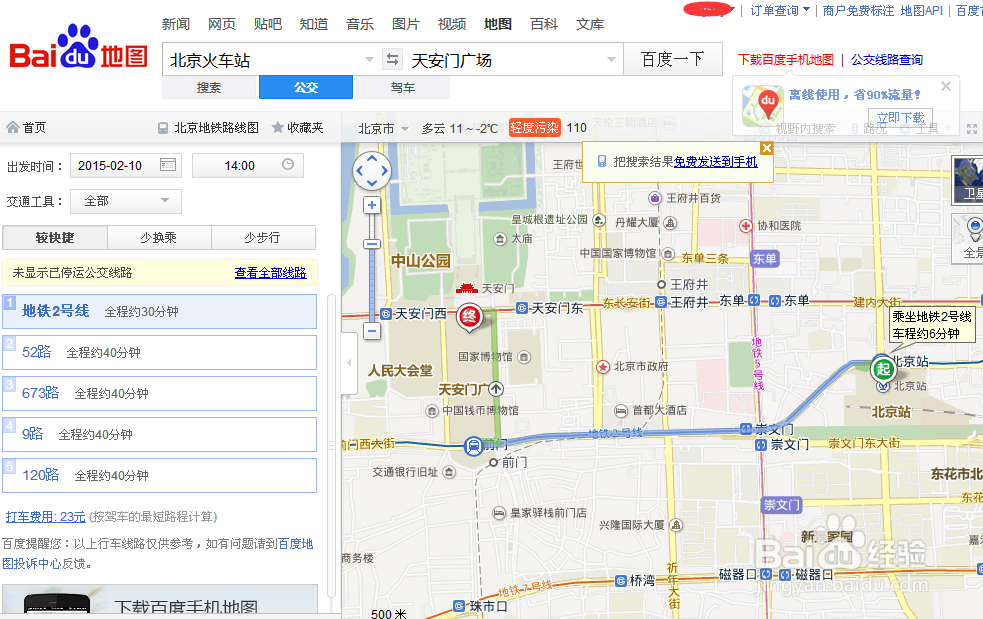Expand route 3 673路 details
Screen dimensions: 983x619
pyautogui.click(x=160, y=393)
